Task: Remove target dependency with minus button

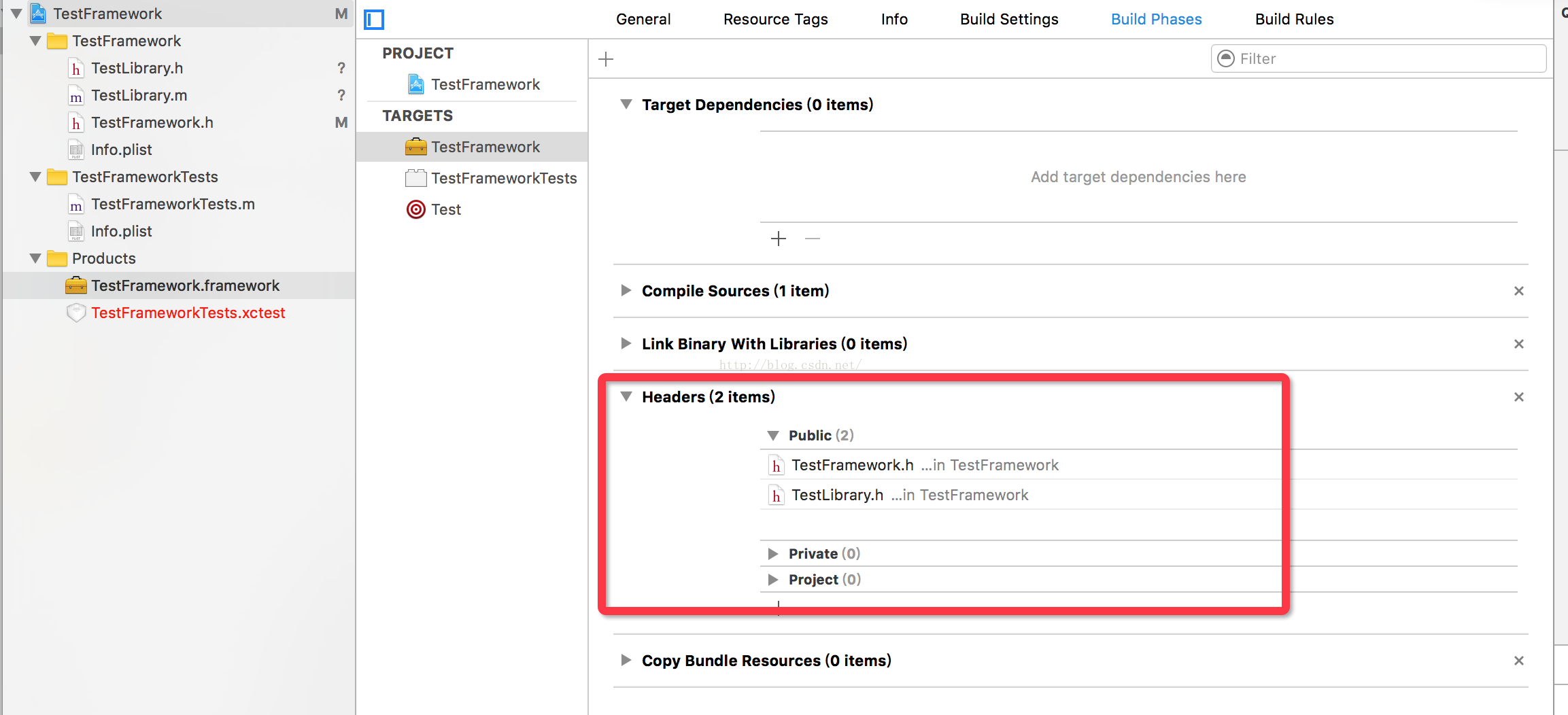Action: (813, 239)
